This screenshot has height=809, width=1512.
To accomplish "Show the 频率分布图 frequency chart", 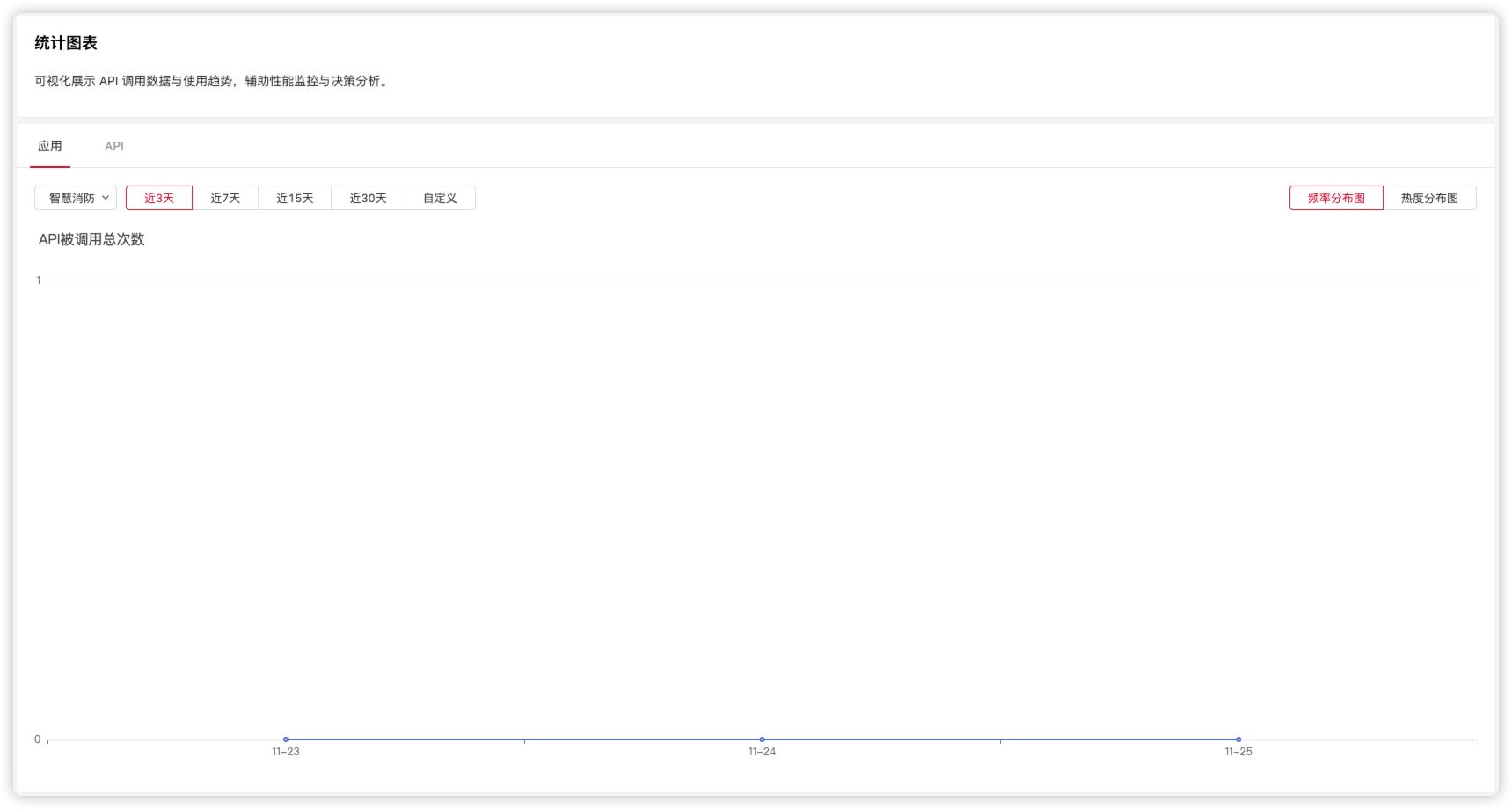I will click(x=1336, y=198).
